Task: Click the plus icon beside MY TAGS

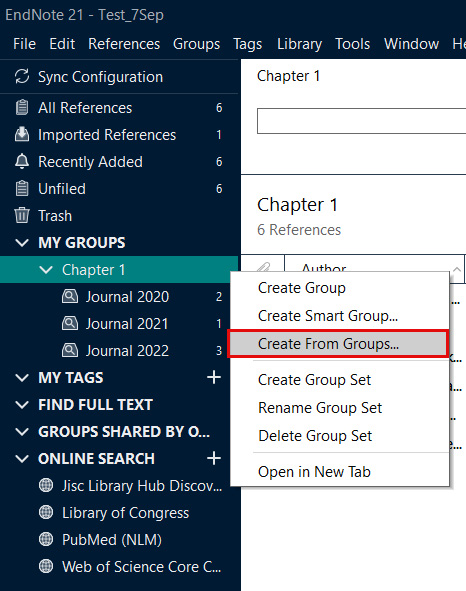Action: 214,377
